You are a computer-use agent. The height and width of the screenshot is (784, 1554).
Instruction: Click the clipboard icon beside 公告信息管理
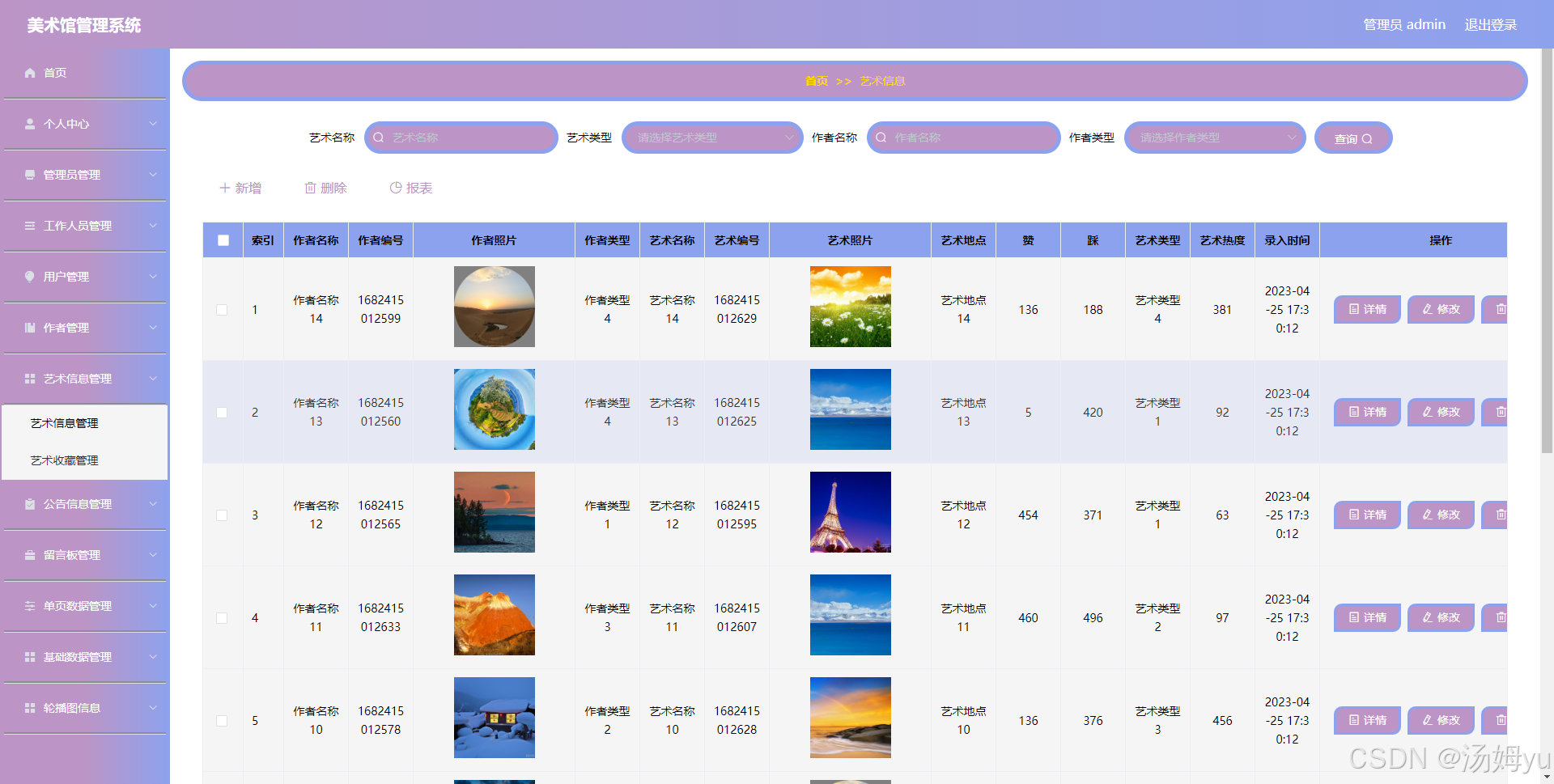(30, 504)
